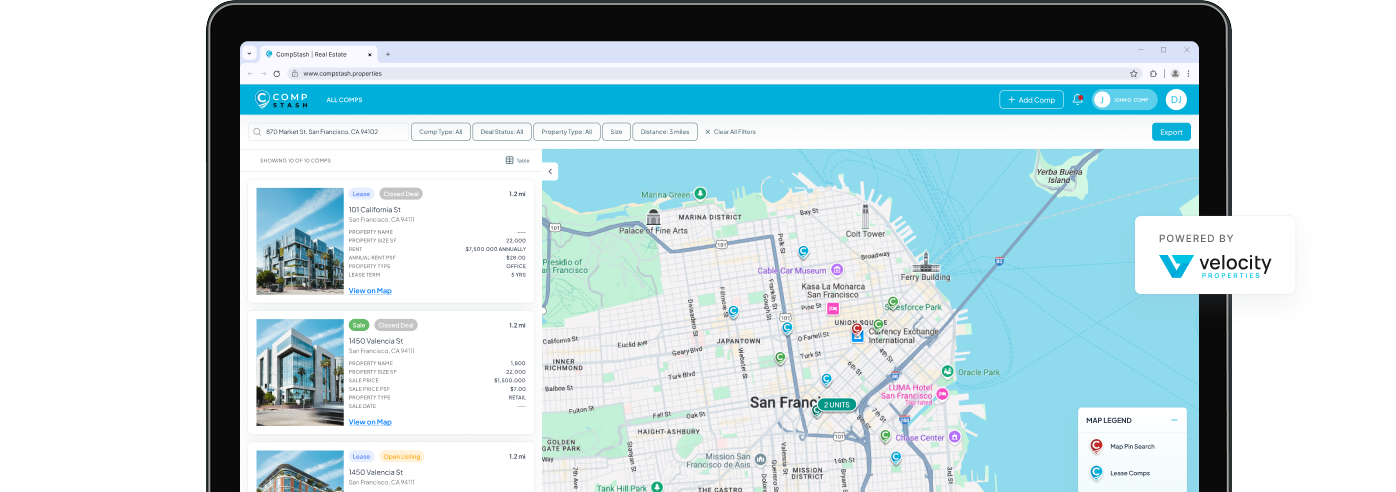Collapse the comps list panel arrow
Image resolution: width=1396 pixels, height=492 pixels.
pyautogui.click(x=550, y=171)
